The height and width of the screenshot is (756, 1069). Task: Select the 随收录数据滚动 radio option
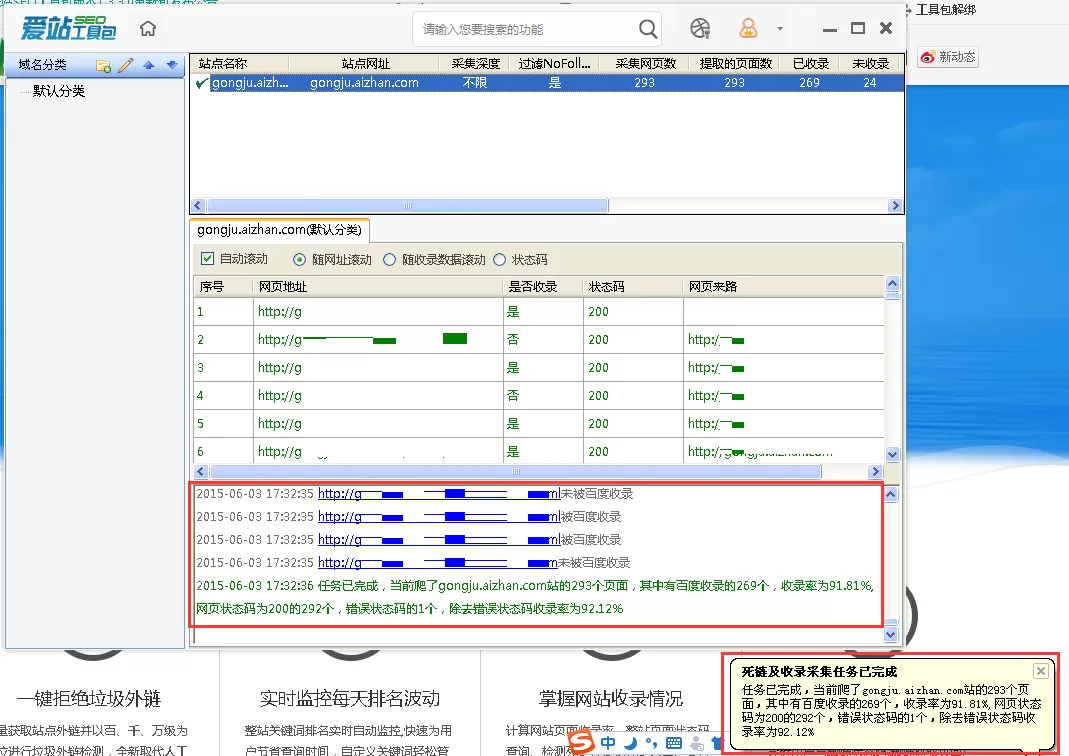[389, 260]
